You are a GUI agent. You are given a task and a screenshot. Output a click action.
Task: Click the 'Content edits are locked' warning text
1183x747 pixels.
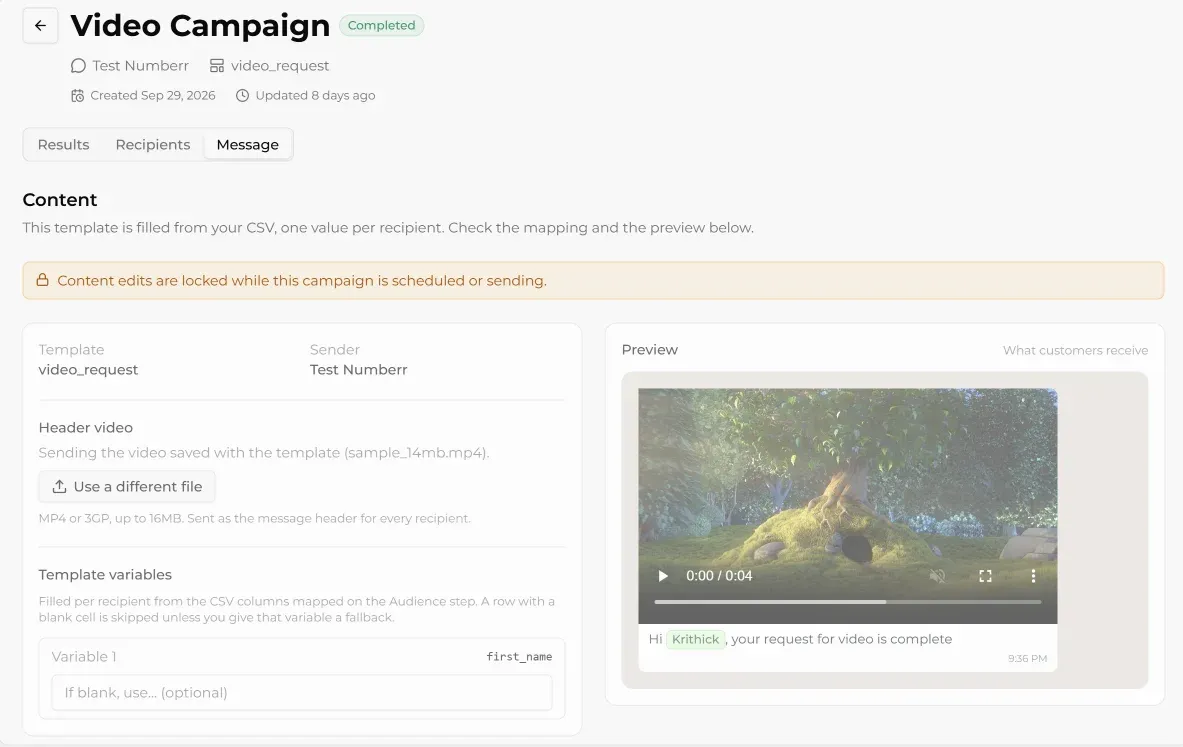pyautogui.click(x=302, y=281)
